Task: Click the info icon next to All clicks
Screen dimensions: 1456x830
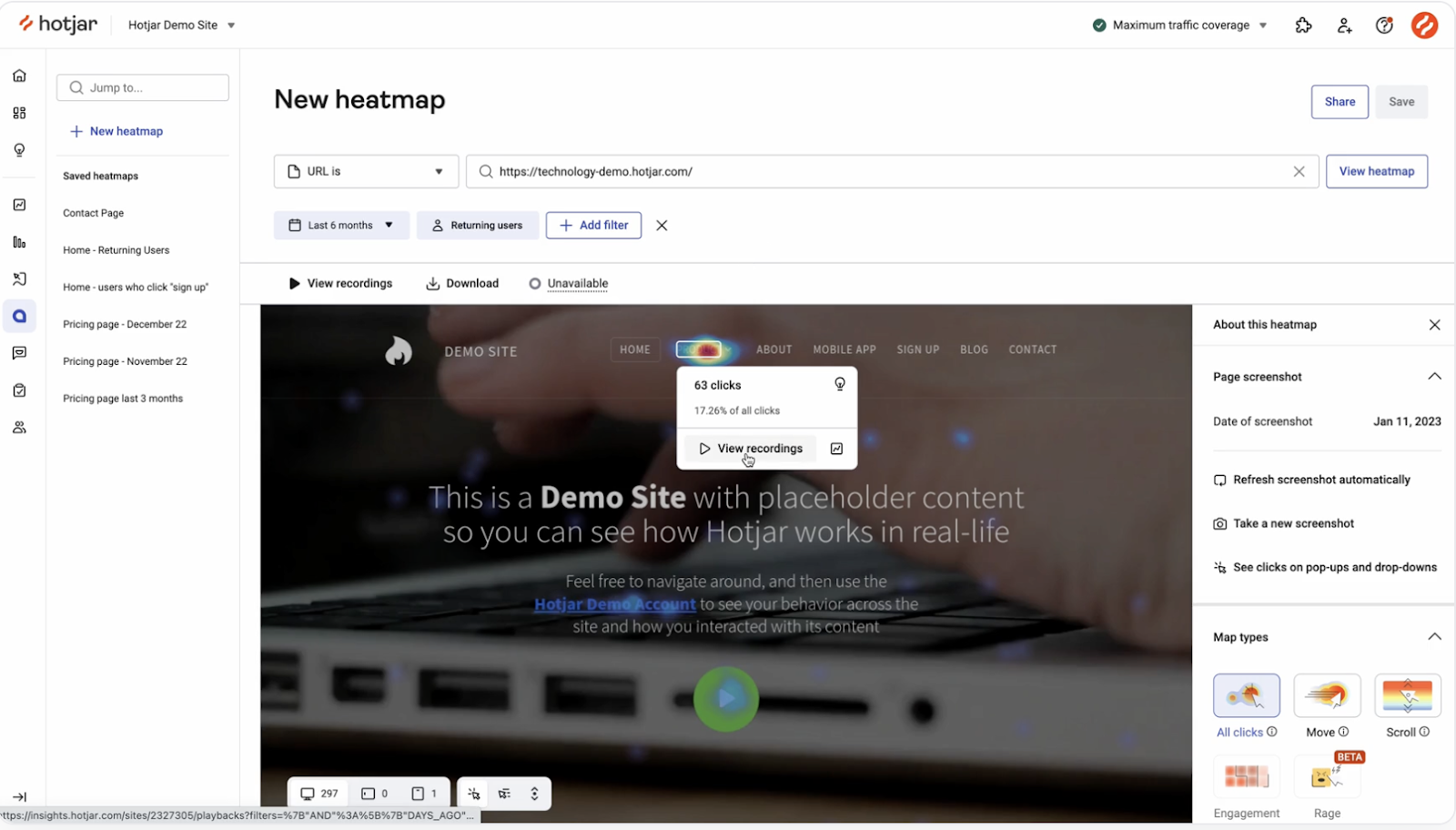Action: point(1272,732)
